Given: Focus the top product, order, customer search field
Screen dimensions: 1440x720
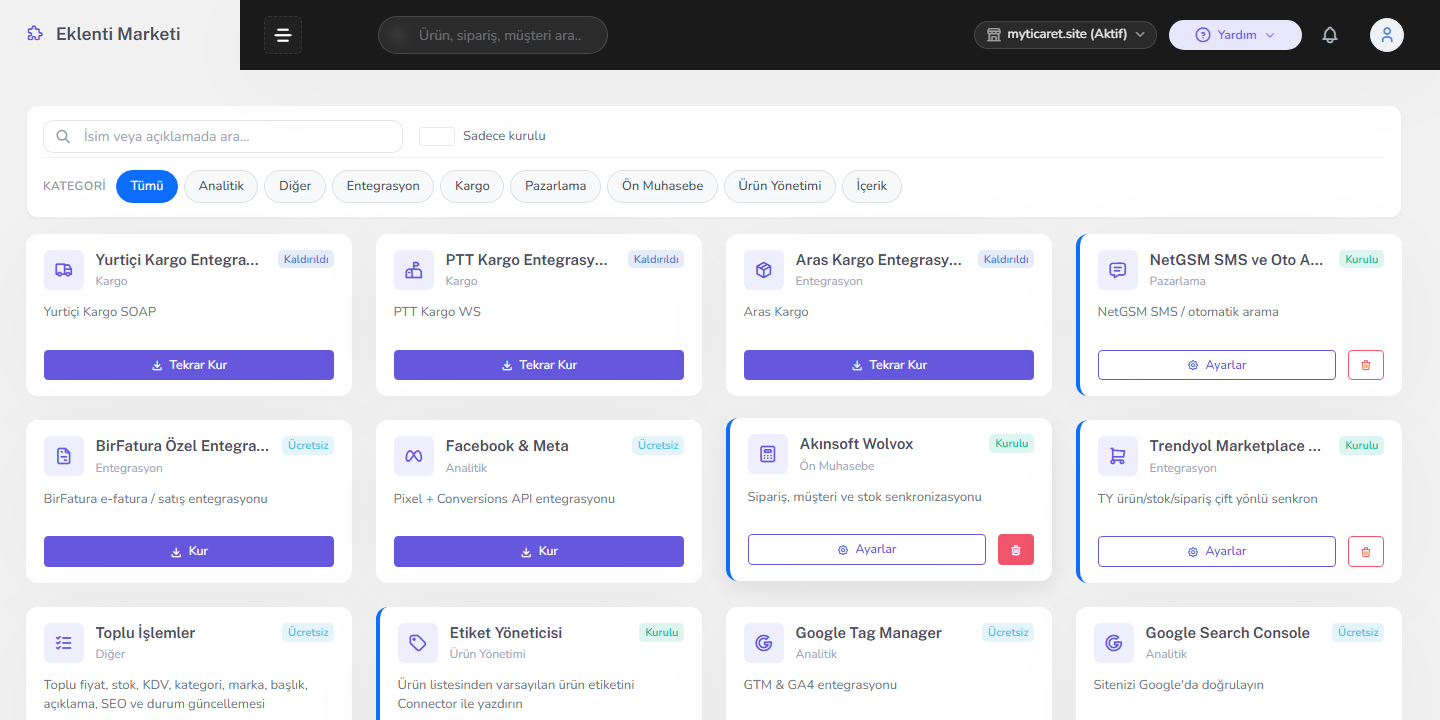Looking at the screenshot, I should point(493,35).
